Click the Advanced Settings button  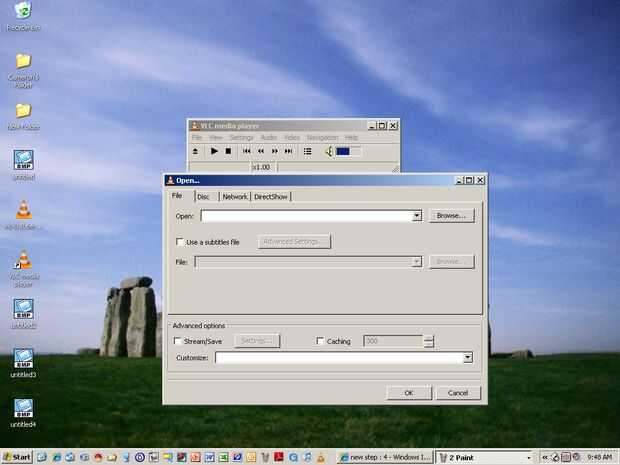(294, 242)
